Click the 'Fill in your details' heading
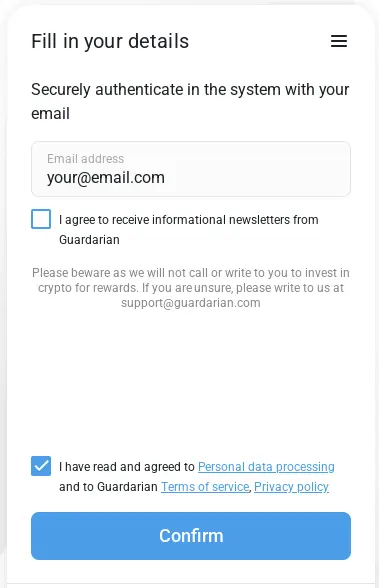The height and width of the screenshot is (588, 379). 110,41
